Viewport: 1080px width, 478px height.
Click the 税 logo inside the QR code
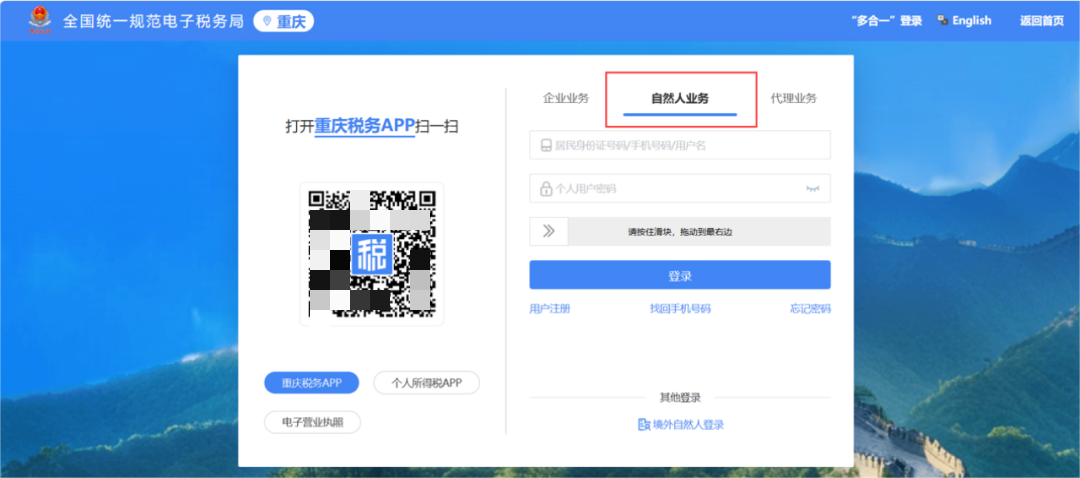(x=372, y=254)
